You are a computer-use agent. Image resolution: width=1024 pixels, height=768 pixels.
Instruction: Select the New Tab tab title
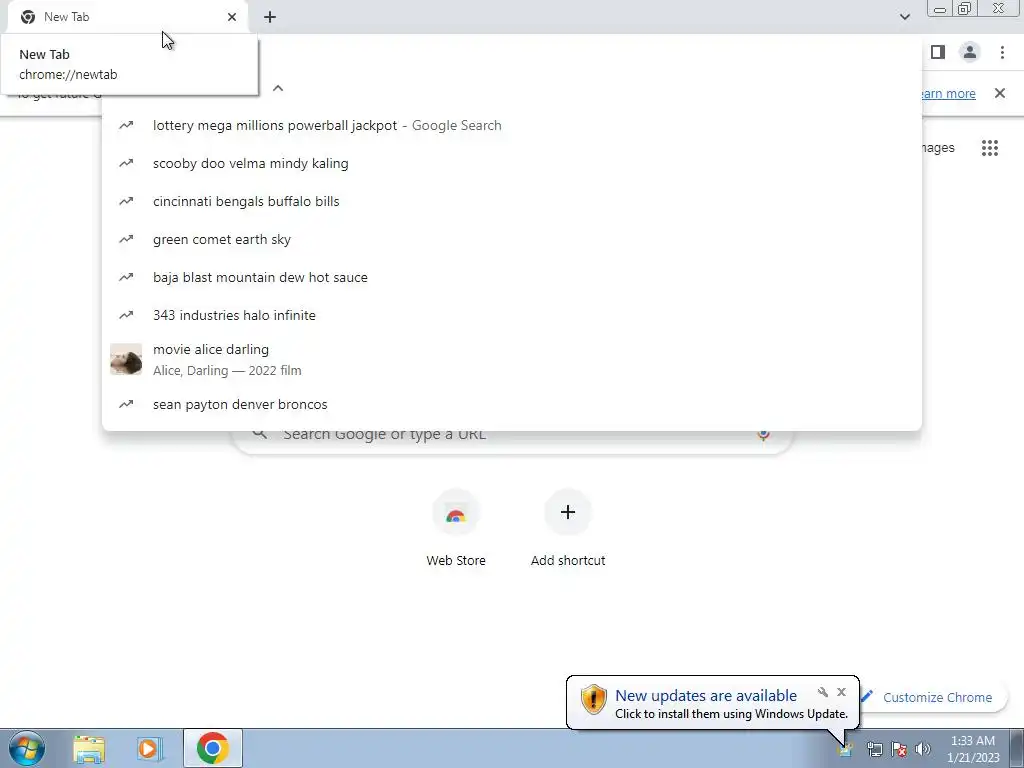point(66,17)
